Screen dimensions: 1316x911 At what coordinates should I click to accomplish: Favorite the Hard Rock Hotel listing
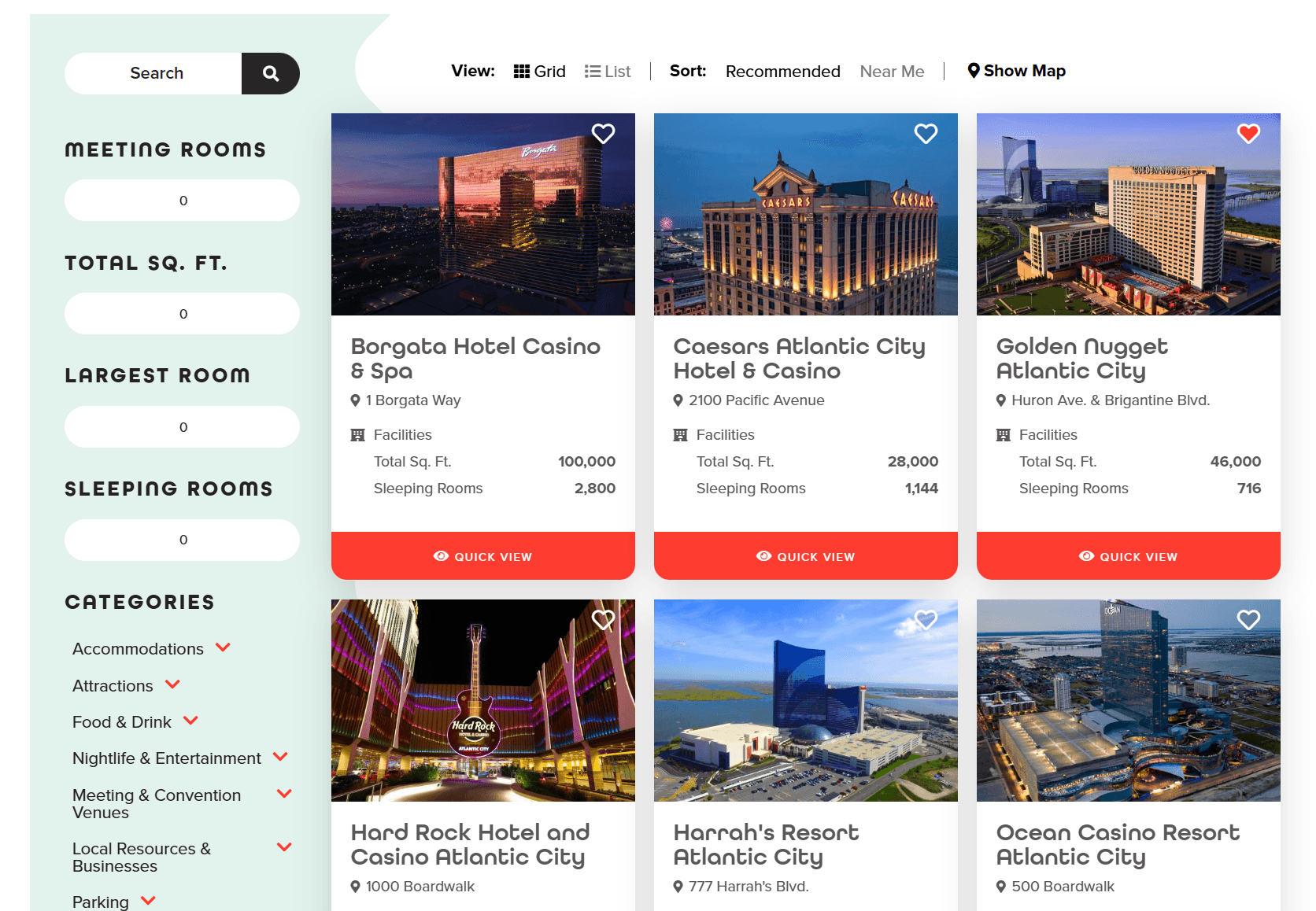(603, 620)
